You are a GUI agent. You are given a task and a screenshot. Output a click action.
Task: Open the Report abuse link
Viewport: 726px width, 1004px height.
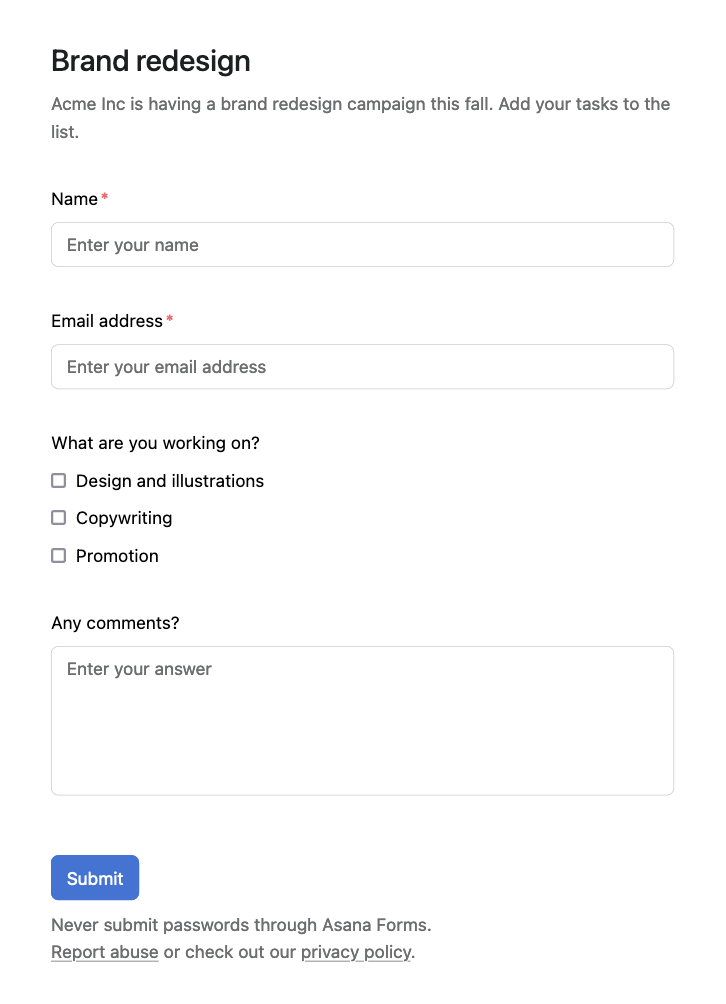point(104,952)
